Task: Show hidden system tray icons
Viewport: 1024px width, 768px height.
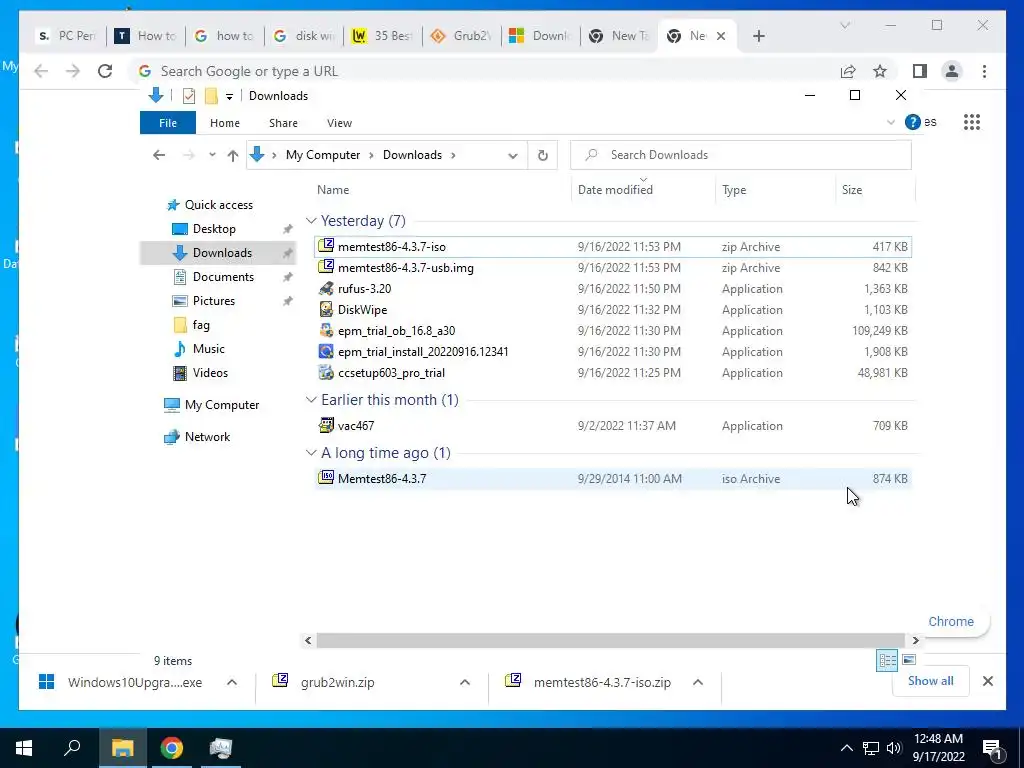Action: [846, 748]
